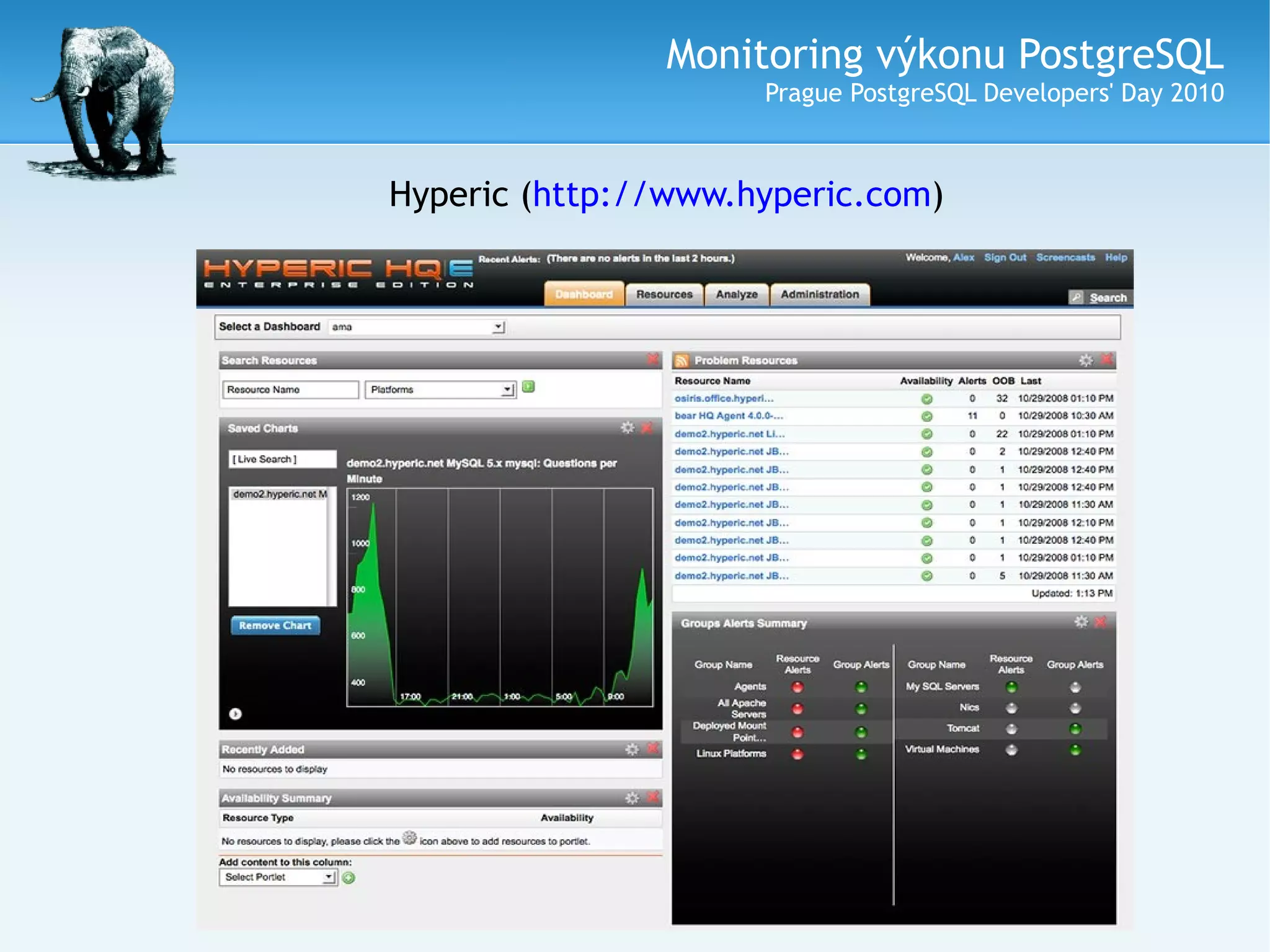Close the Search Resources portlet
Screen dimensions: 1270x952
[653, 360]
